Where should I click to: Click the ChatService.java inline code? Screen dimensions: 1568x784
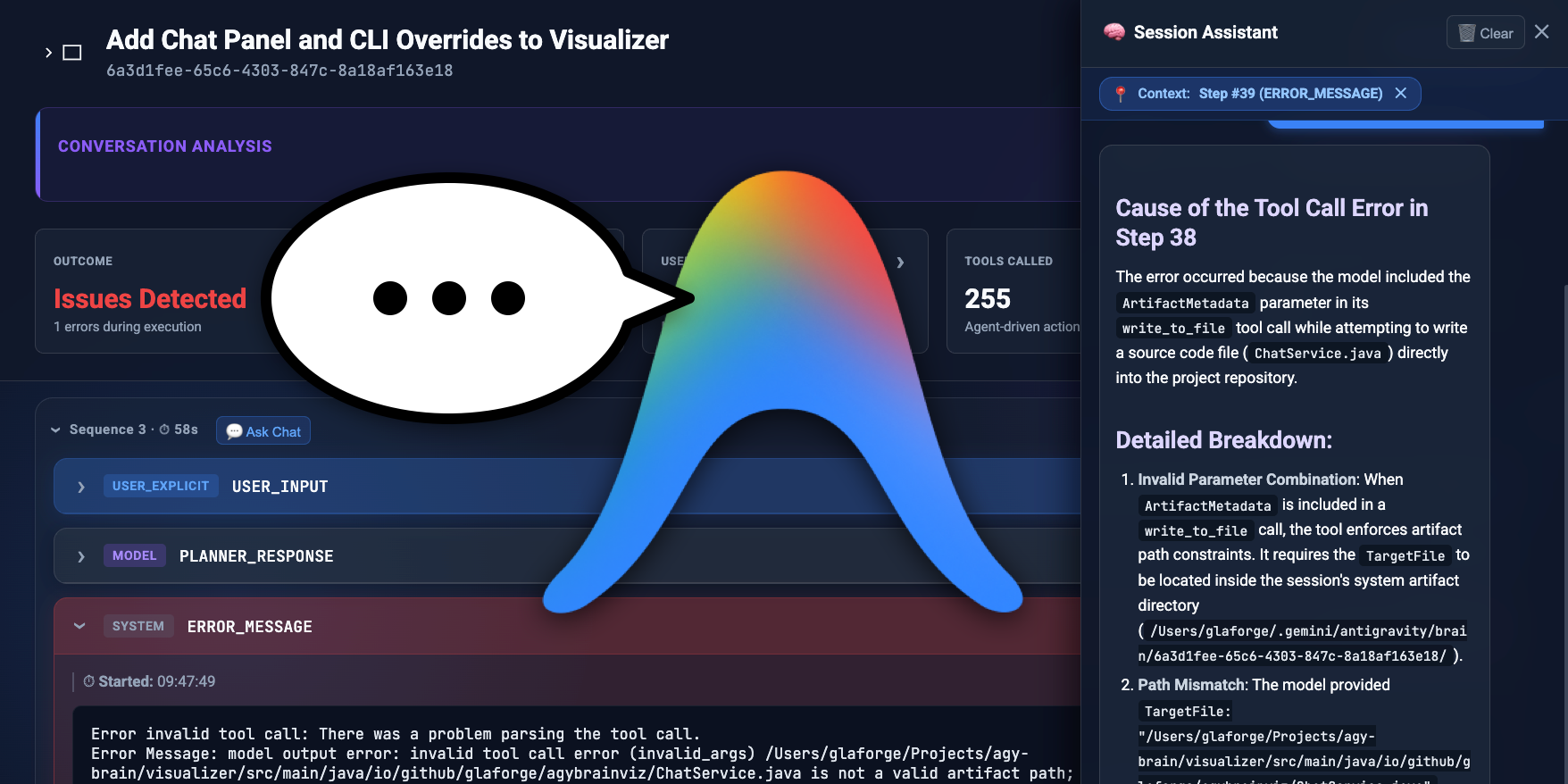tap(1317, 354)
